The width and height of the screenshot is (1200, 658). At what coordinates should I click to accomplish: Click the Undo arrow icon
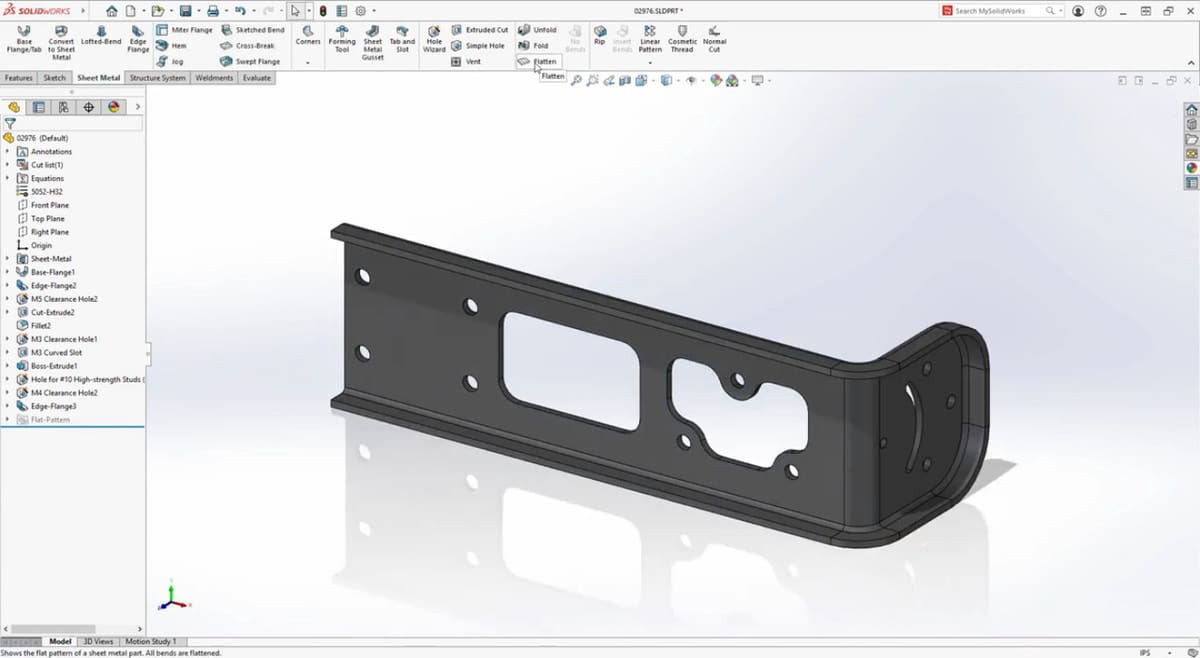point(239,11)
